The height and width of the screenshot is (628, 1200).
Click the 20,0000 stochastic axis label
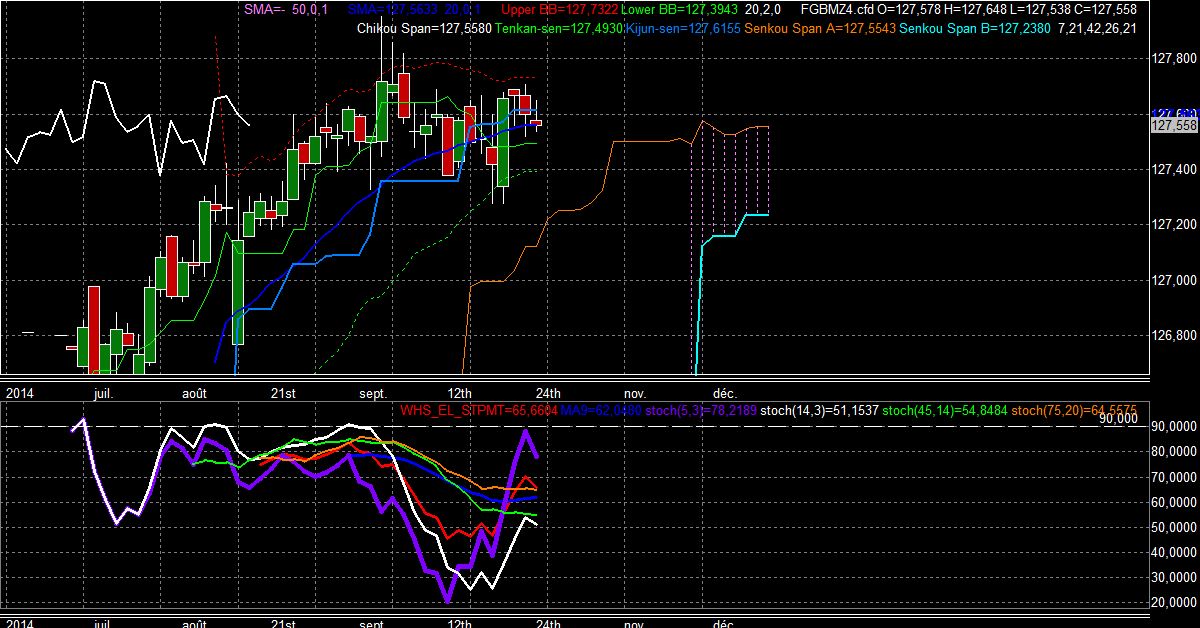tap(1173, 602)
